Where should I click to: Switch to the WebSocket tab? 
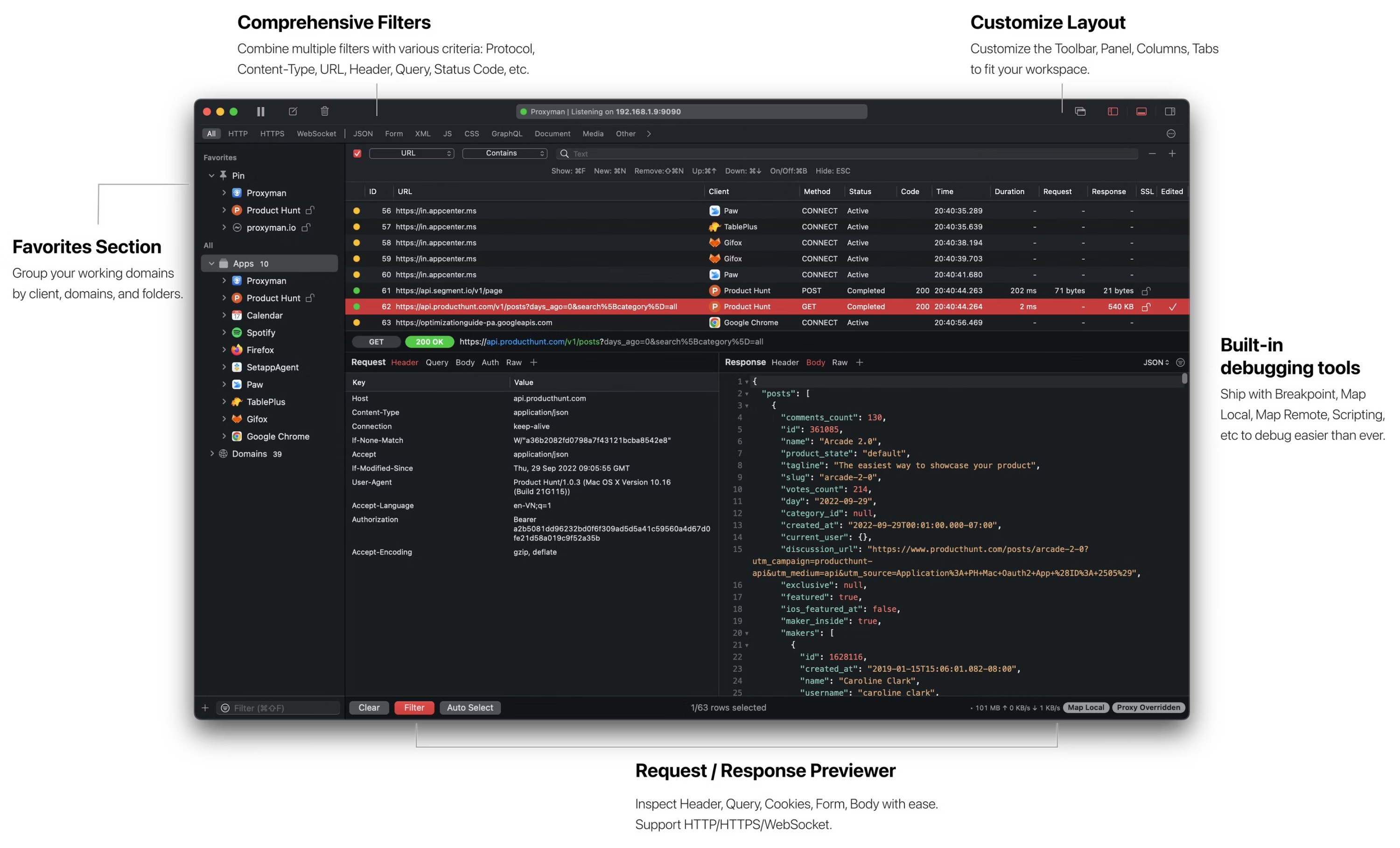click(316, 133)
